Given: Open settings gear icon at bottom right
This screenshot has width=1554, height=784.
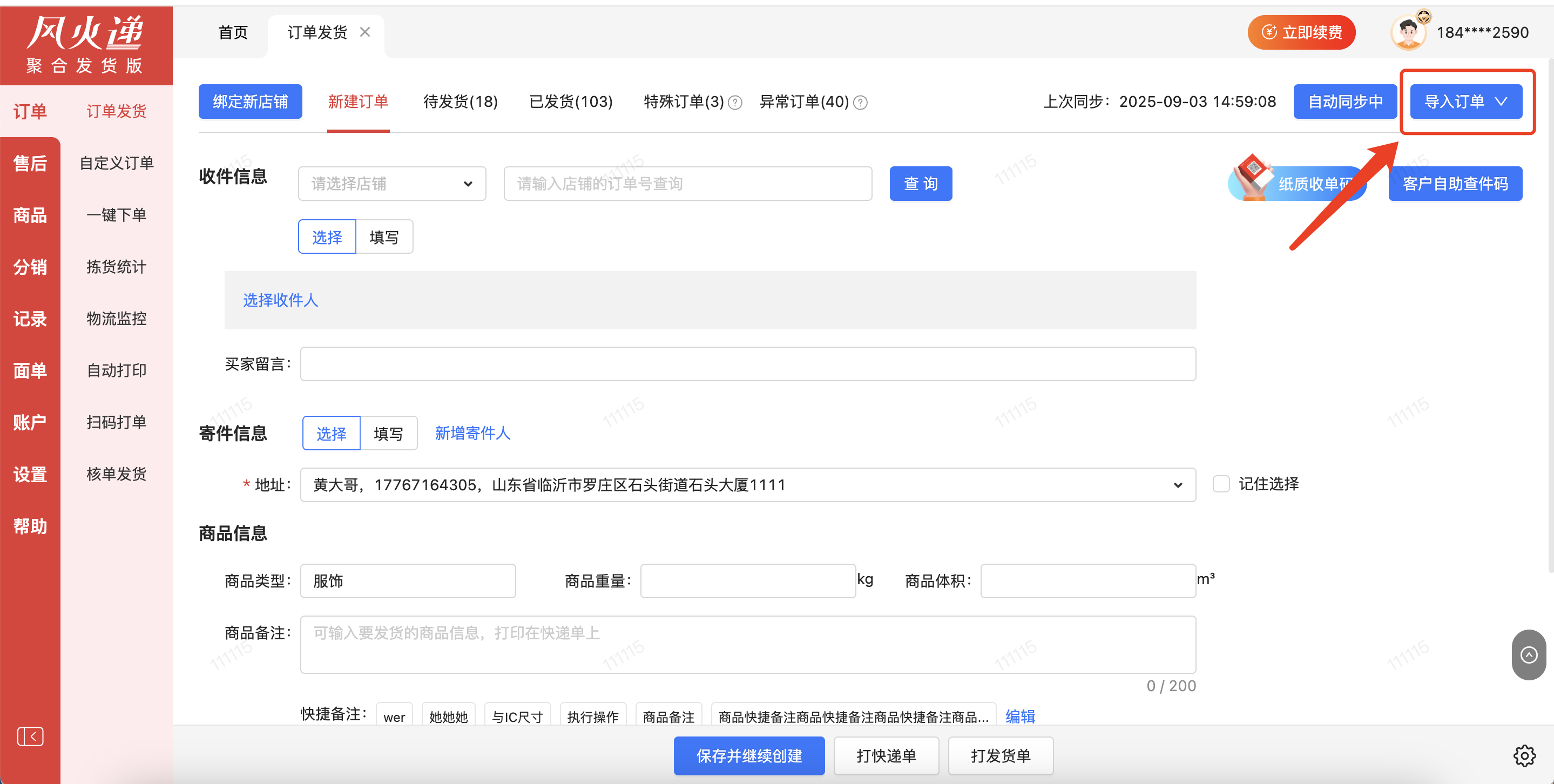Looking at the screenshot, I should pyautogui.click(x=1524, y=756).
